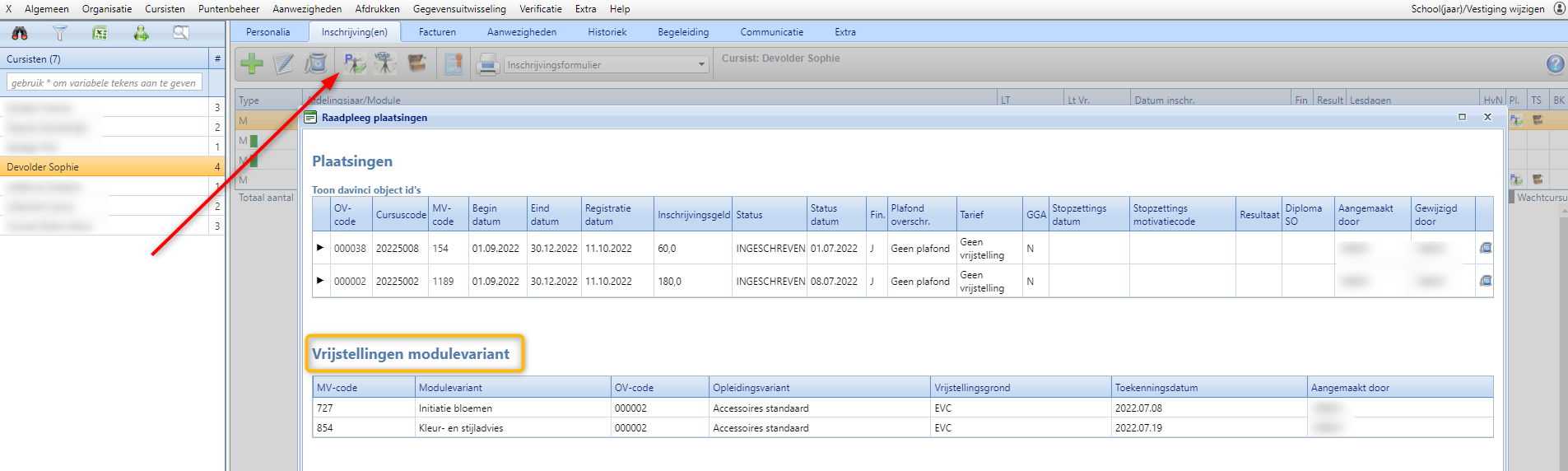Click delete icon on plaatsing row 000002
The height and width of the screenshot is (471, 1568).
pyautogui.click(x=1486, y=281)
